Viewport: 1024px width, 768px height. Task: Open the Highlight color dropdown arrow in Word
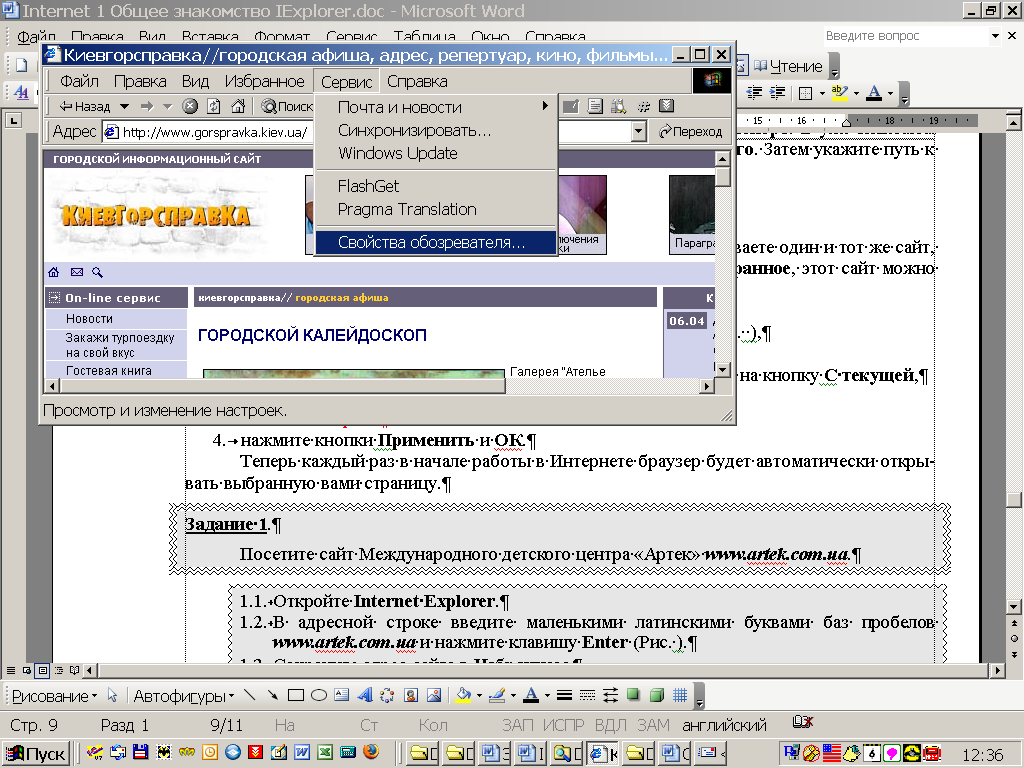[856, 93]
